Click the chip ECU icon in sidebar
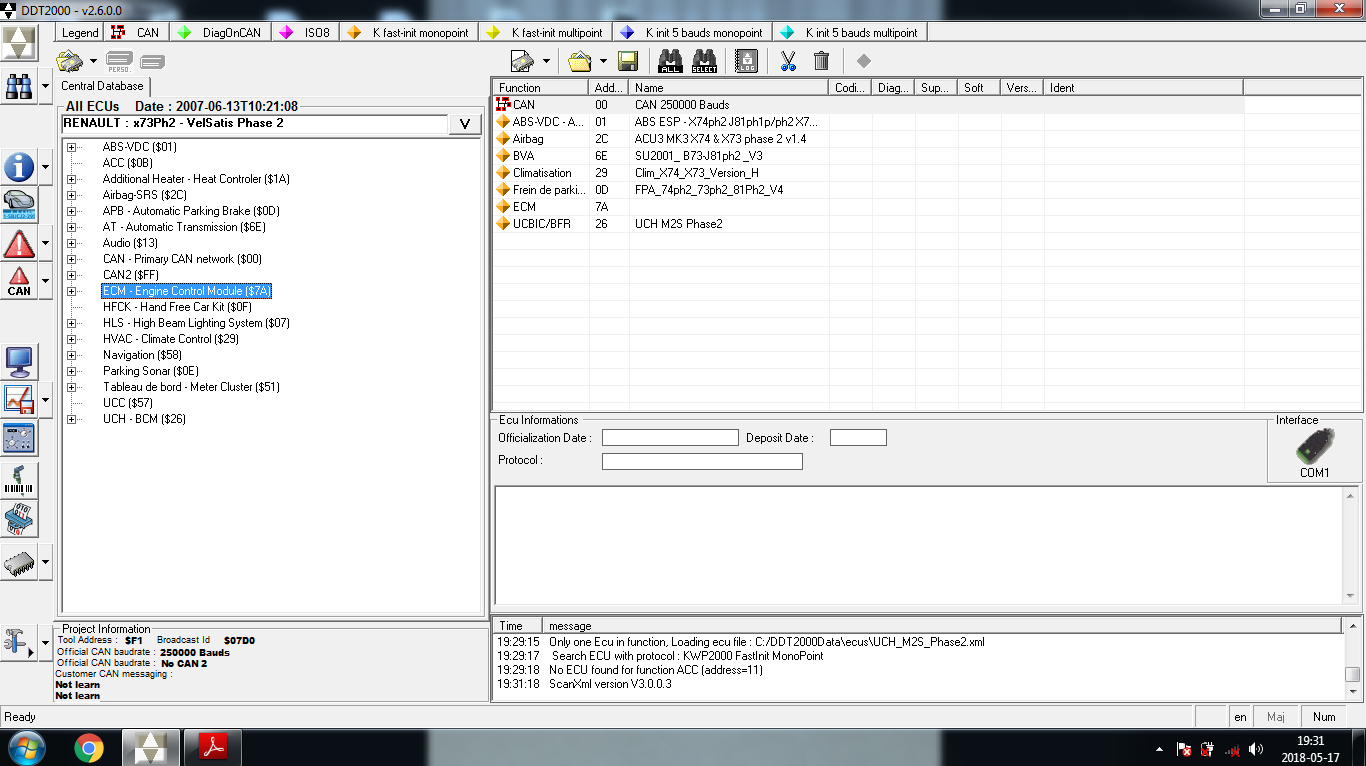The width and height of the screenshot is (1366, 766). [19, 563]
